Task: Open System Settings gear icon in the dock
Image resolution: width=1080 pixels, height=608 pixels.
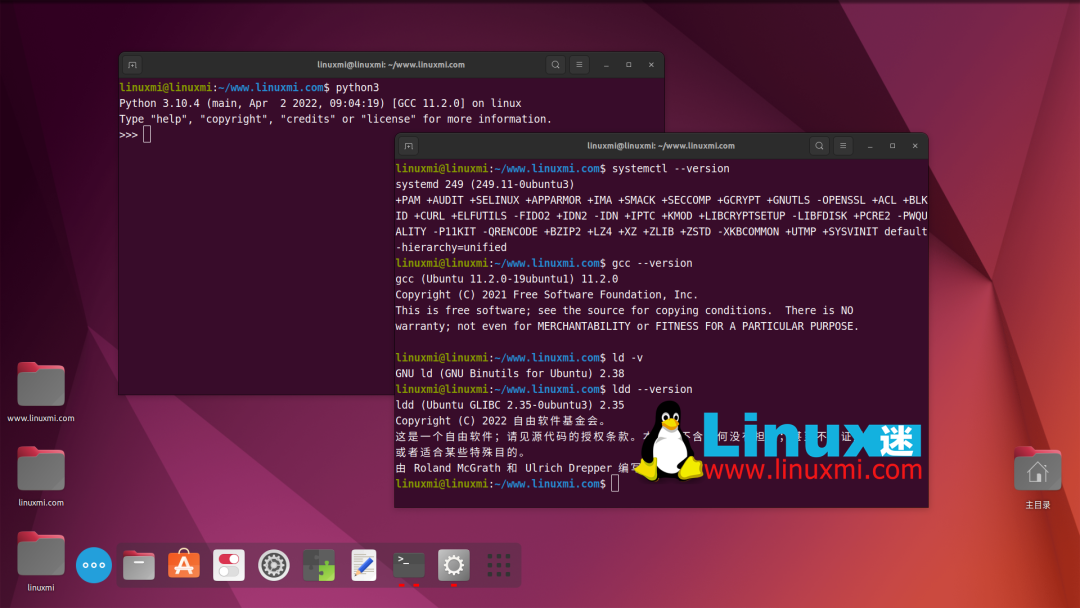Action: click(x=453, y=565)
